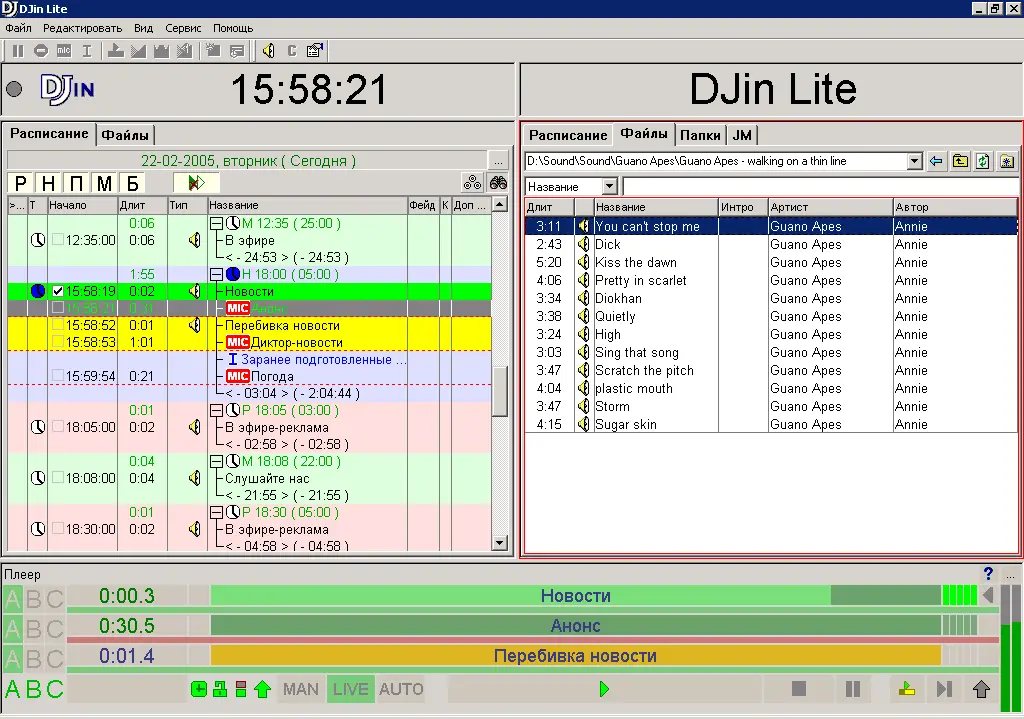Tick the checkbox beside start time 18:05:00
Image resolution: width=1024 pixels, height=719 pixels.
(58, 426)
